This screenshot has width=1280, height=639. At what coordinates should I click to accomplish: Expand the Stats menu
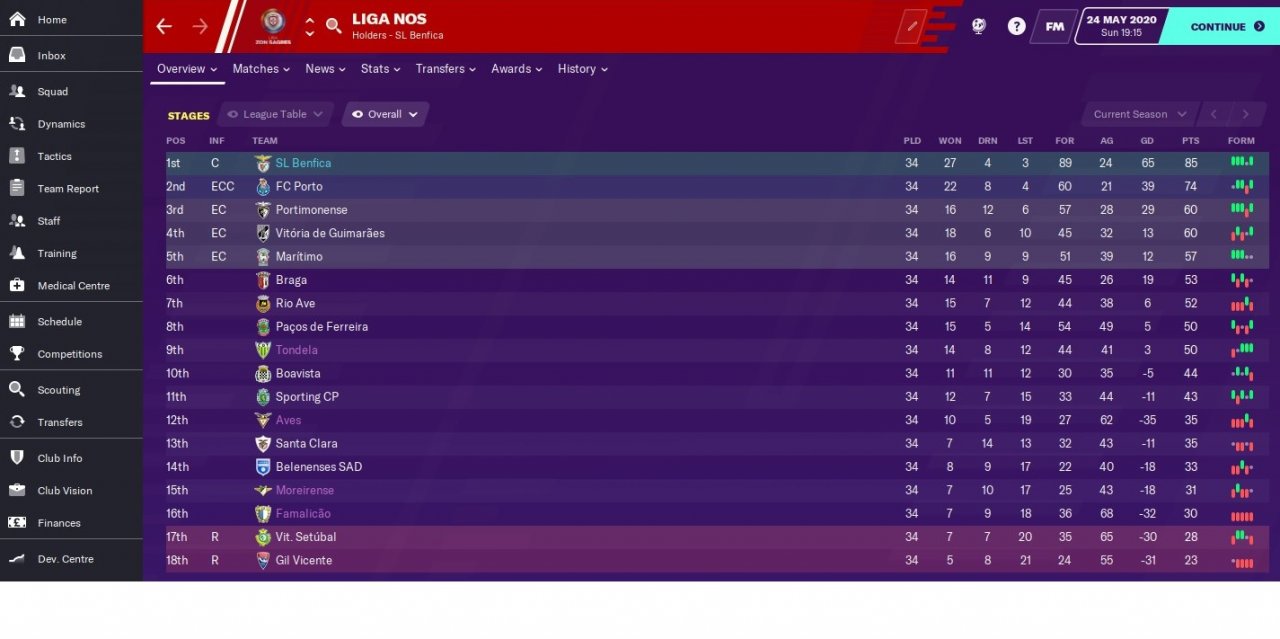pyautogui.click(x=380, y=69)
